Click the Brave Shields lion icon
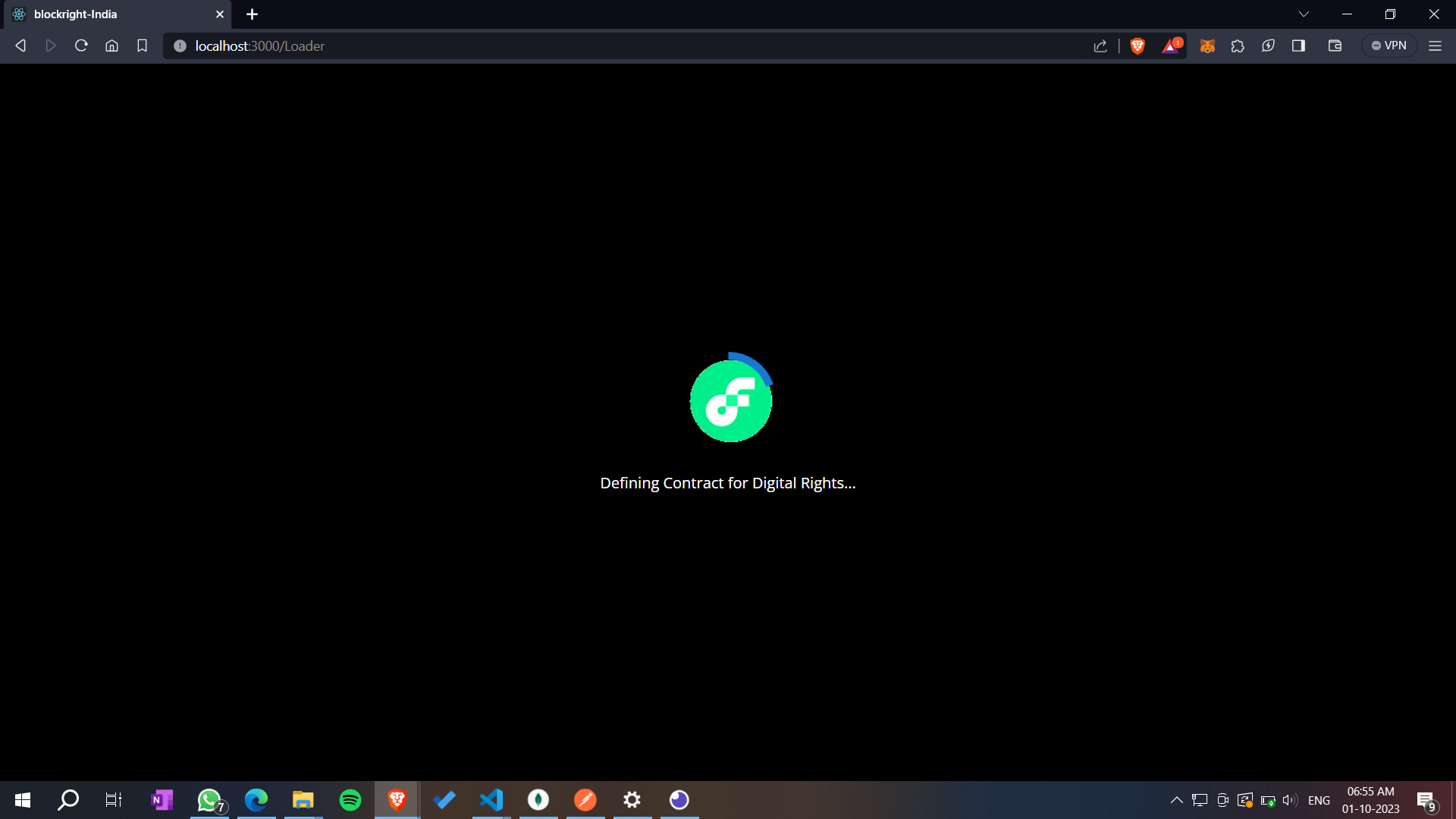Viewport: 1456px width, 819px height. pyautogui.click(x=1137, y=46)
